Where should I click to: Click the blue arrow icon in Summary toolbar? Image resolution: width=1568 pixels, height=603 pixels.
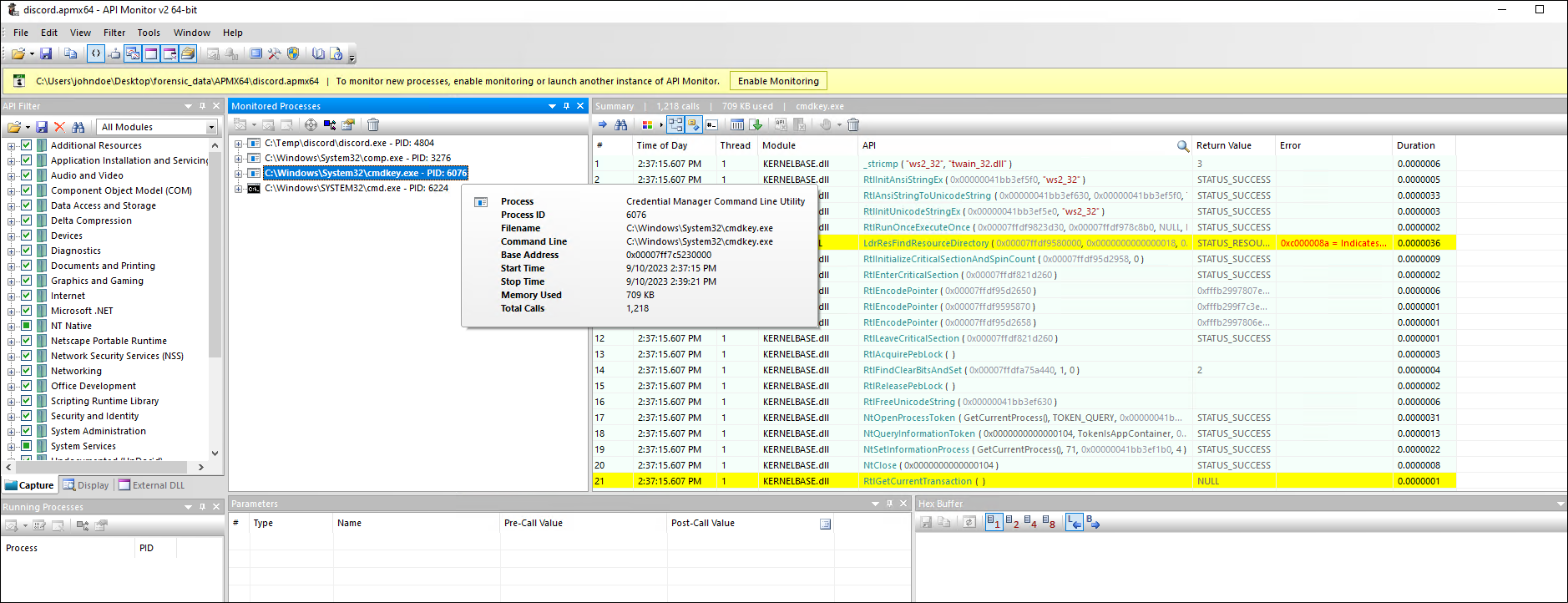(x=602, y=124)
